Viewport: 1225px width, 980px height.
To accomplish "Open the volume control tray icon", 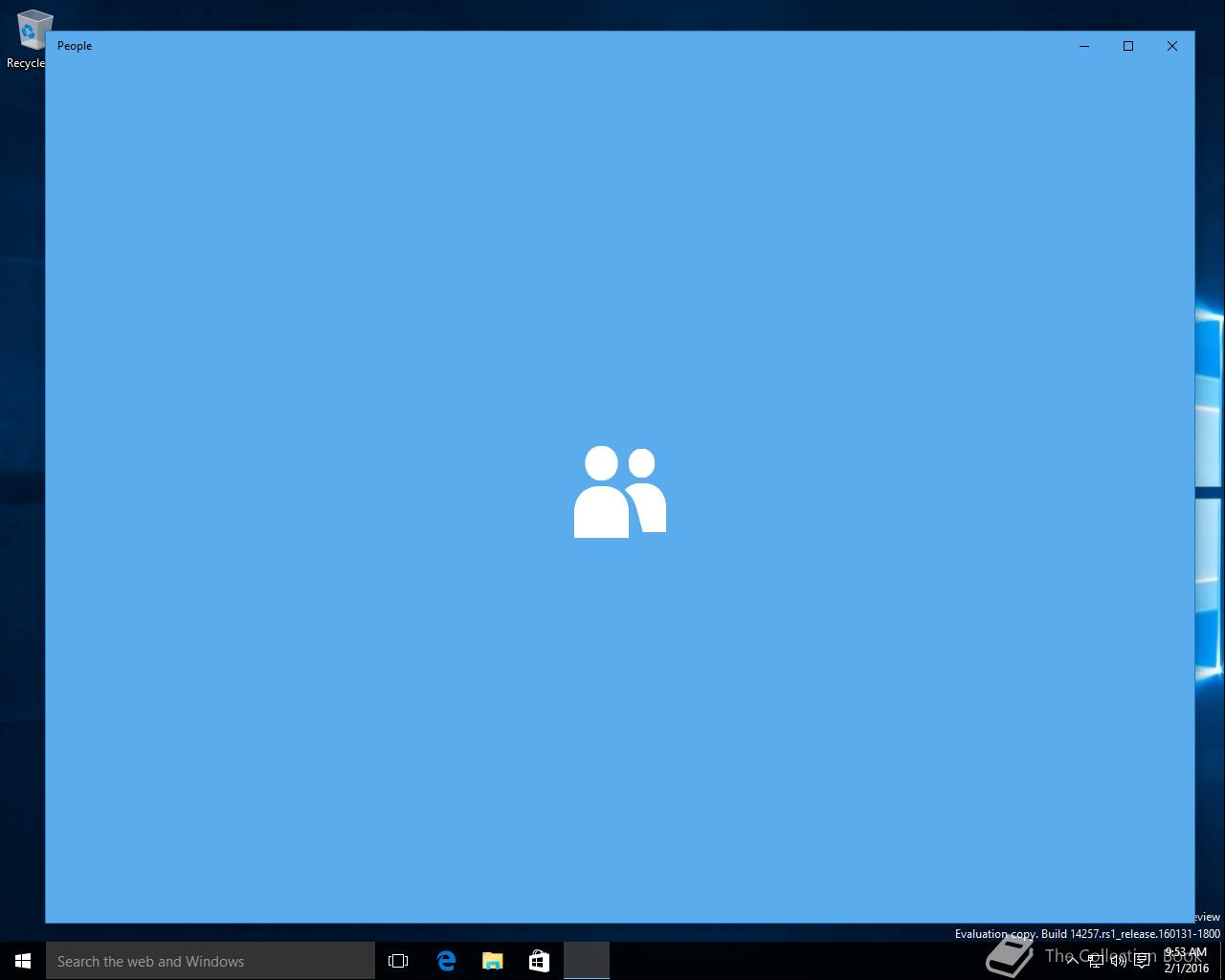I will pos(1118,961).
